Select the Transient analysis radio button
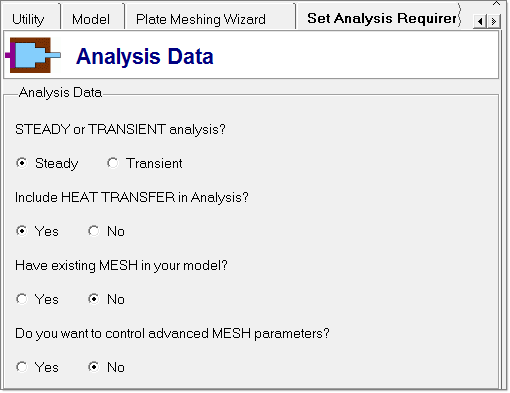The width and height of the screenshot is (510, 393). [113, 163]
